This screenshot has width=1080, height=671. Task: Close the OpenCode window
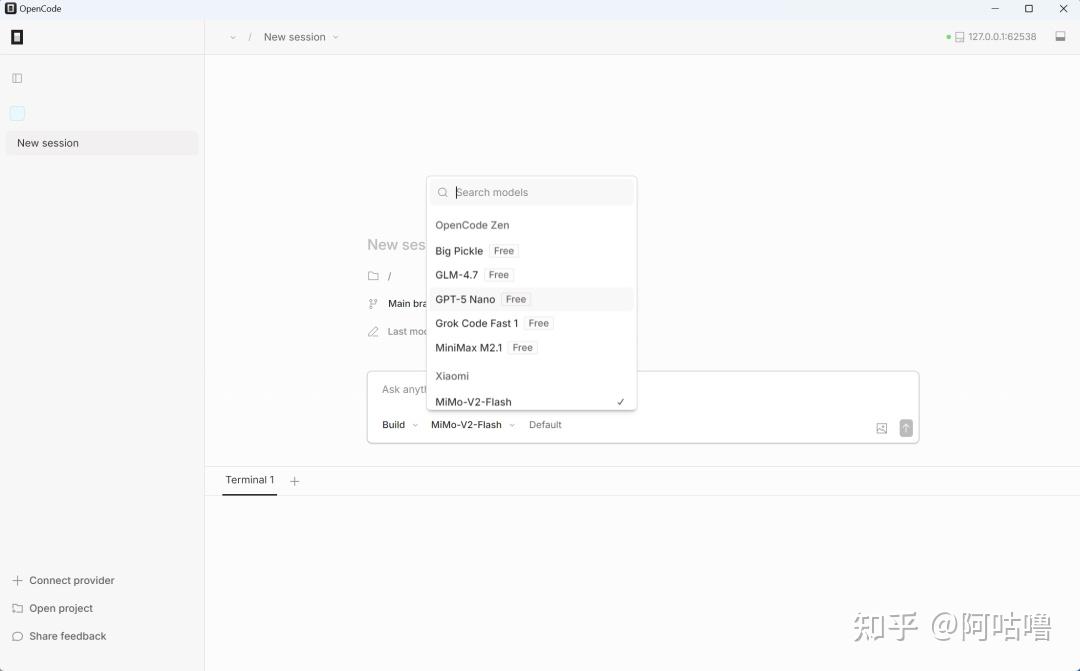pyautogui.click(x=1063, y=9)
